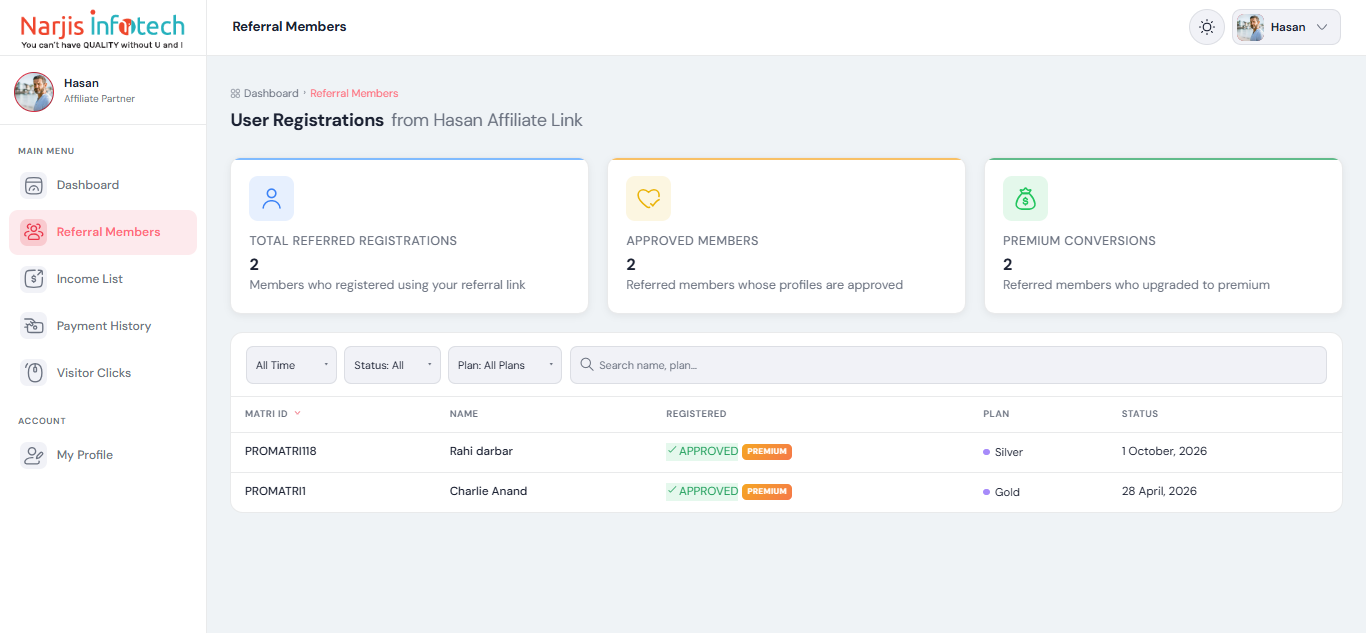Click the APPROVED badge in Charlie Anand row
The image size is (1366, 633).
(702, 491)
